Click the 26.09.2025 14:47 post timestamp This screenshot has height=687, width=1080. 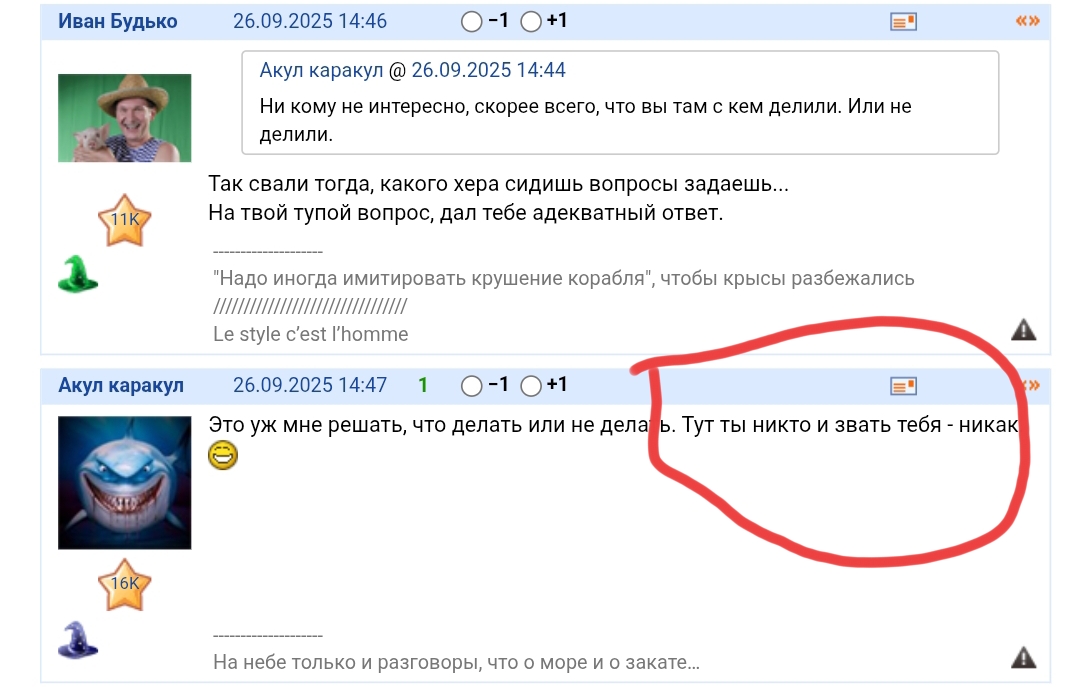[x=310, y=385]
